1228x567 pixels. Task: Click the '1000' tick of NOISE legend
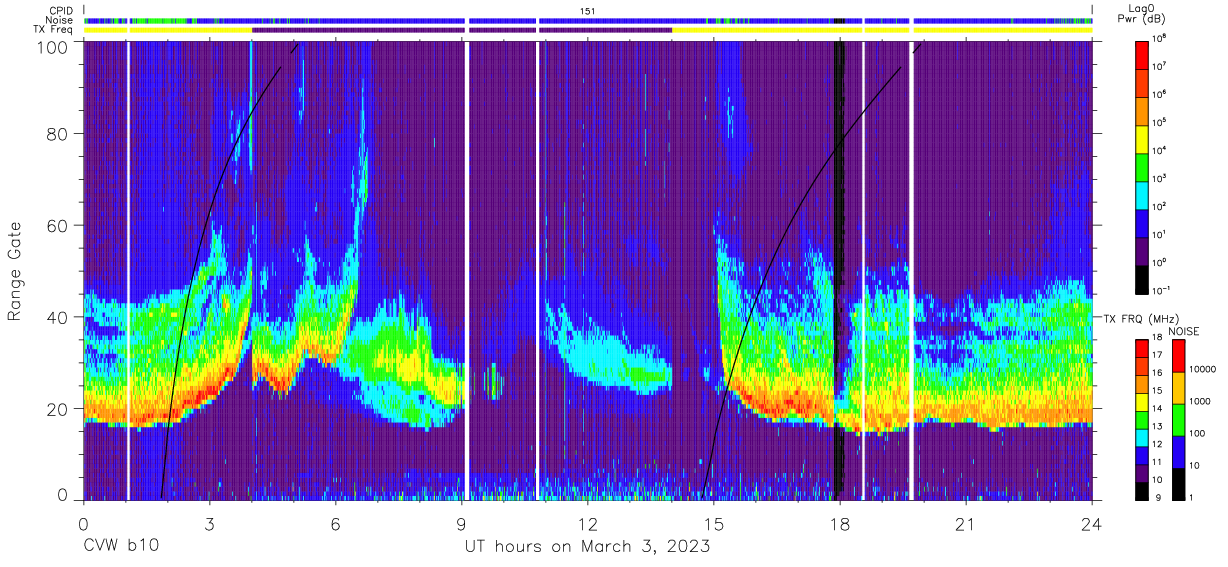[x=1201, y=403]
